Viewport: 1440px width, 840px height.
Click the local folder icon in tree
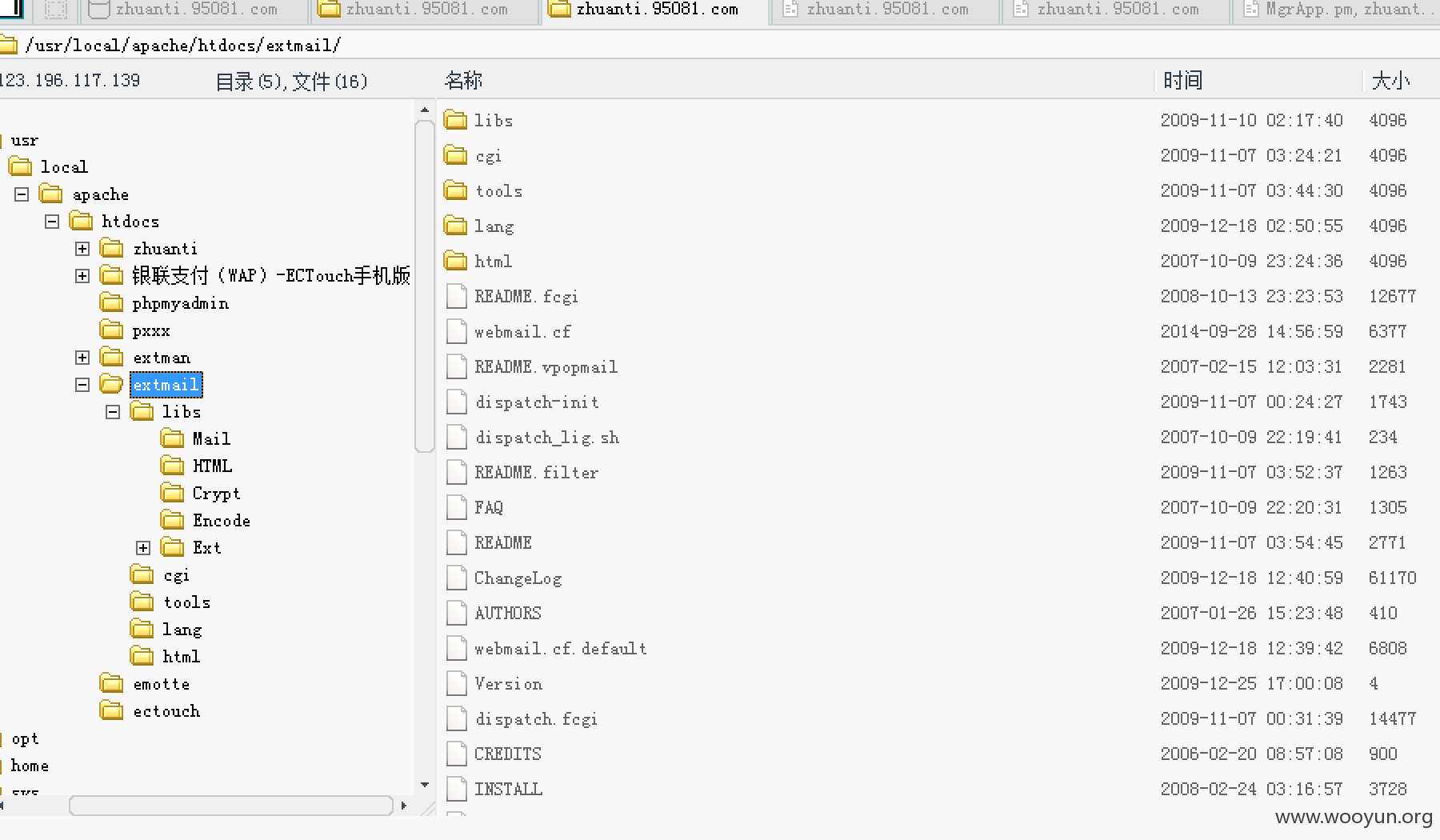coord(20,166)
